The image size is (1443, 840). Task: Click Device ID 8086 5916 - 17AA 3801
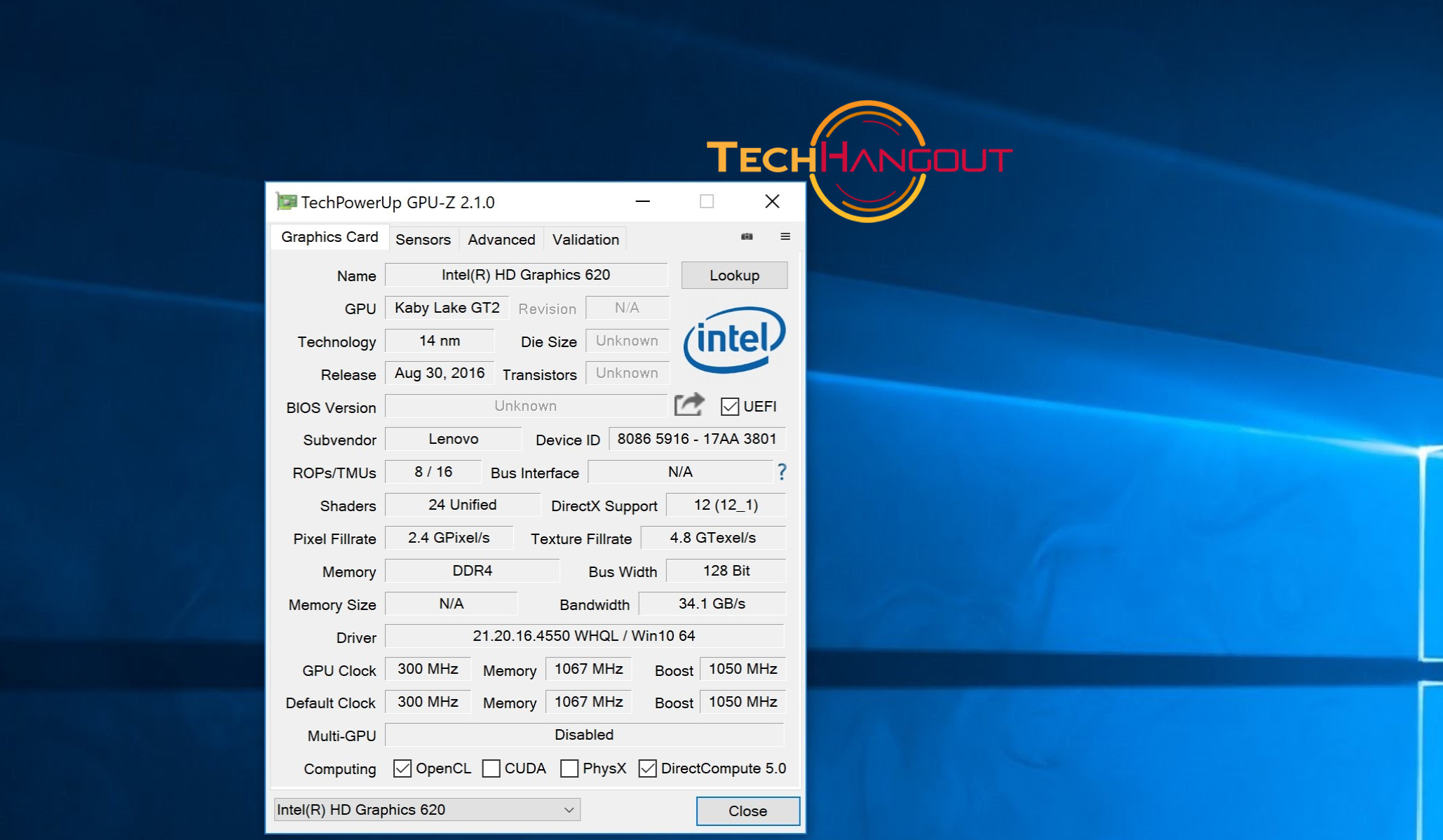(x=697, y=439)
